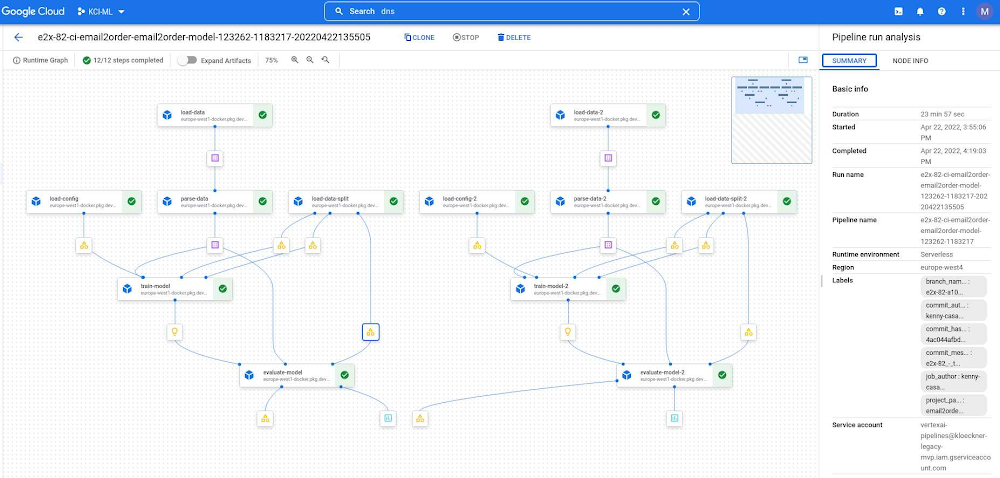Image resolution: width=1000 pixels, height=478 pixels.
Task: Switch to the NODE INFO tab
Action: [910, 61]
